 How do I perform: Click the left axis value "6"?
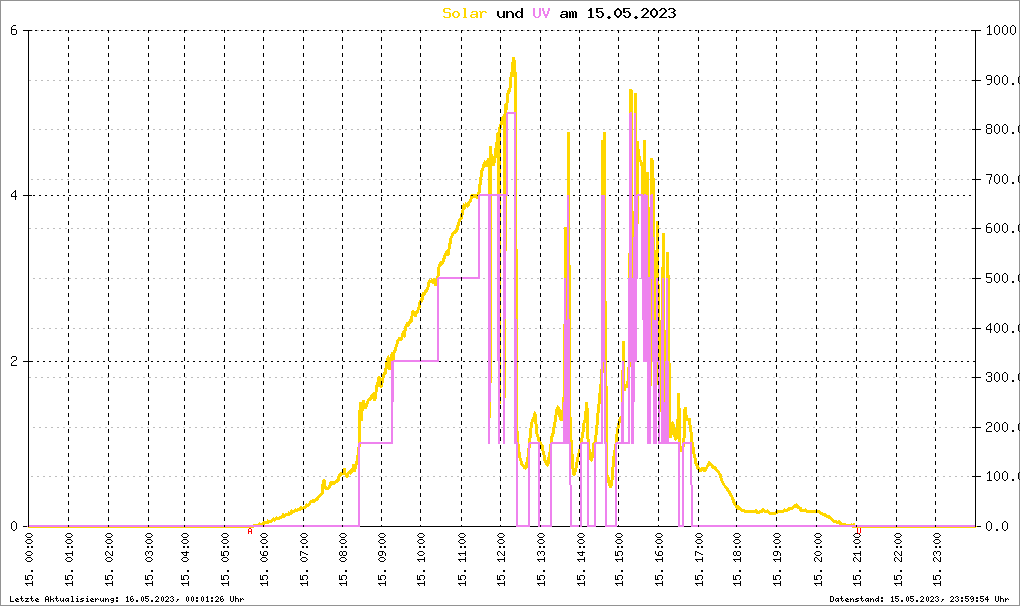pos(14,30)
